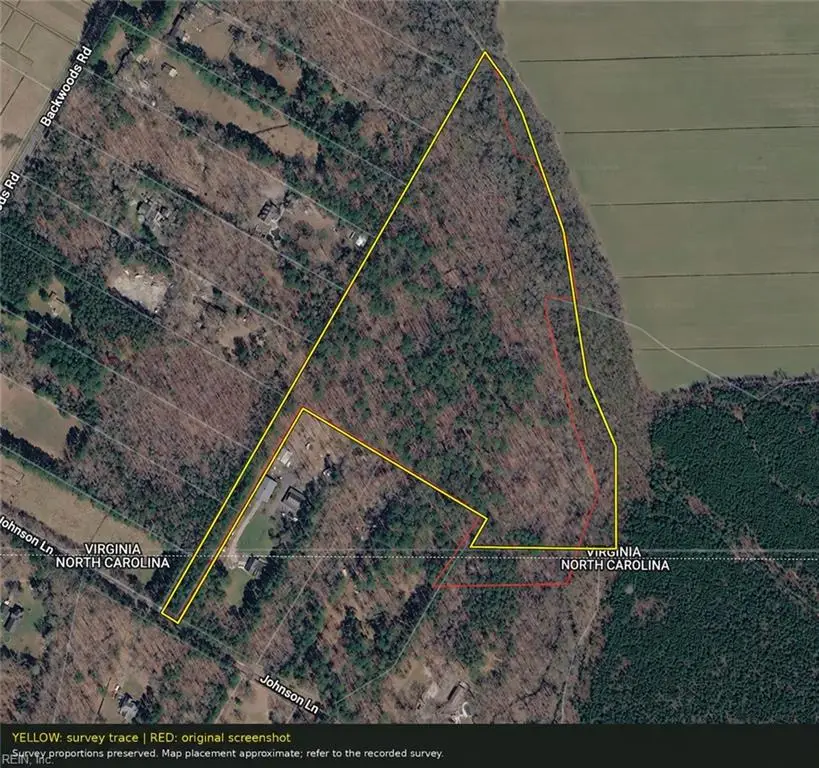
Task: Click the NORTH CAROLINA label on the right
Action: click(x=615, y=565)
